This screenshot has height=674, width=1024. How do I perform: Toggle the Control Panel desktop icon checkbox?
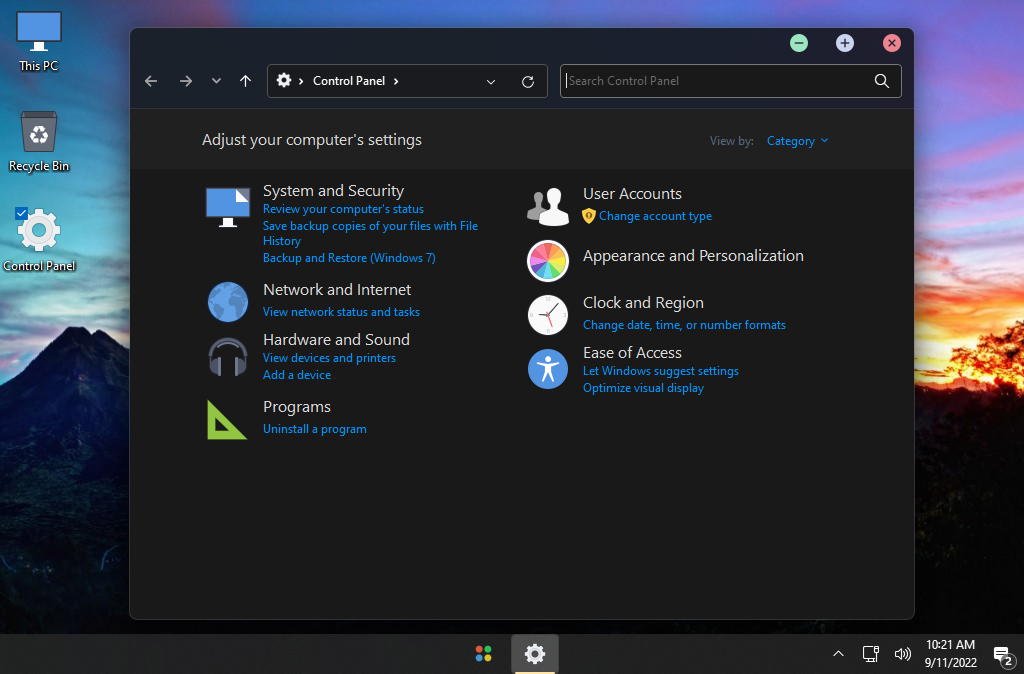tap(21, 213)
